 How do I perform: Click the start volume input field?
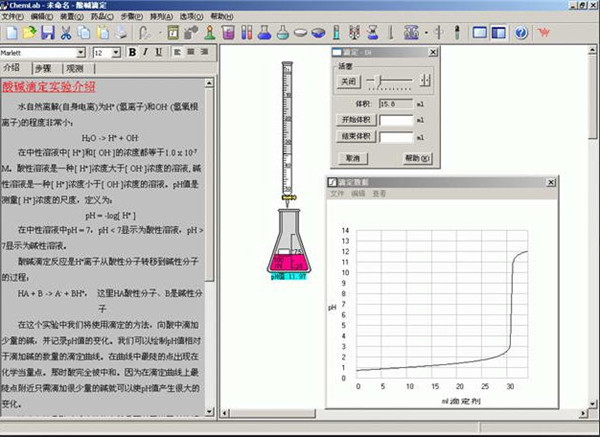(x=396, y=120)
